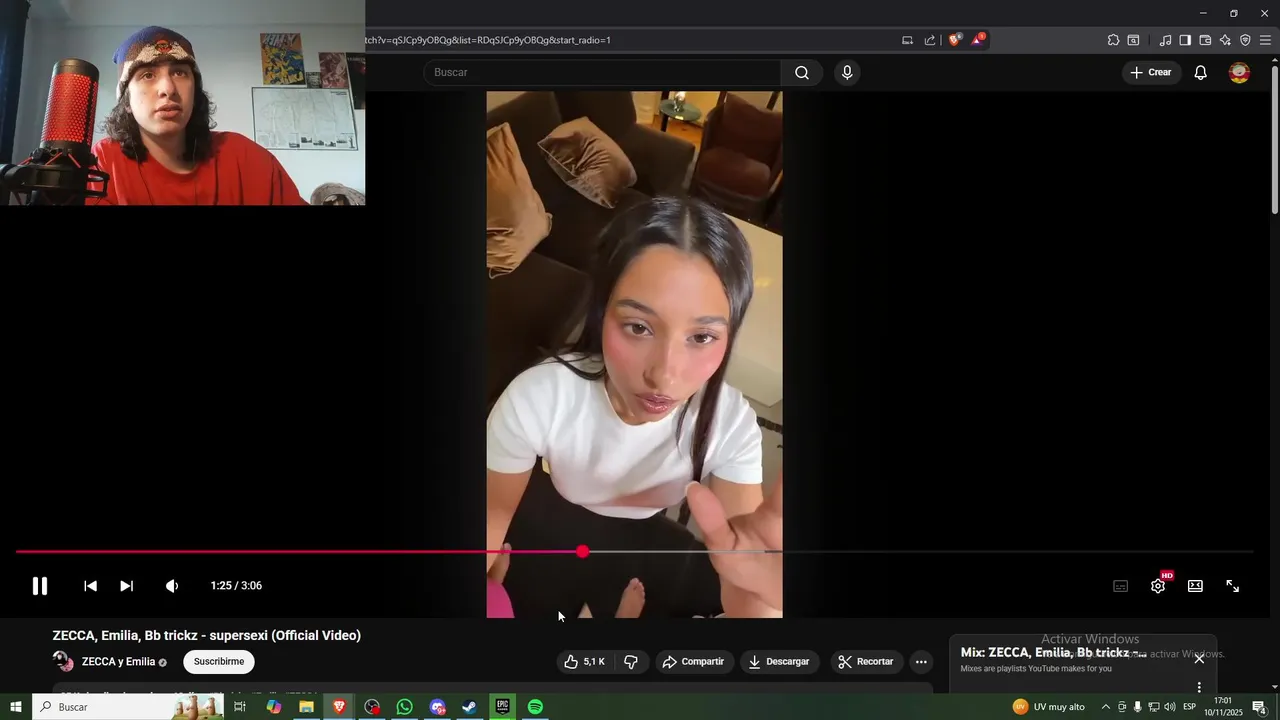
Task: Click the red progress bar scrubber
Action: pos(583,552)
